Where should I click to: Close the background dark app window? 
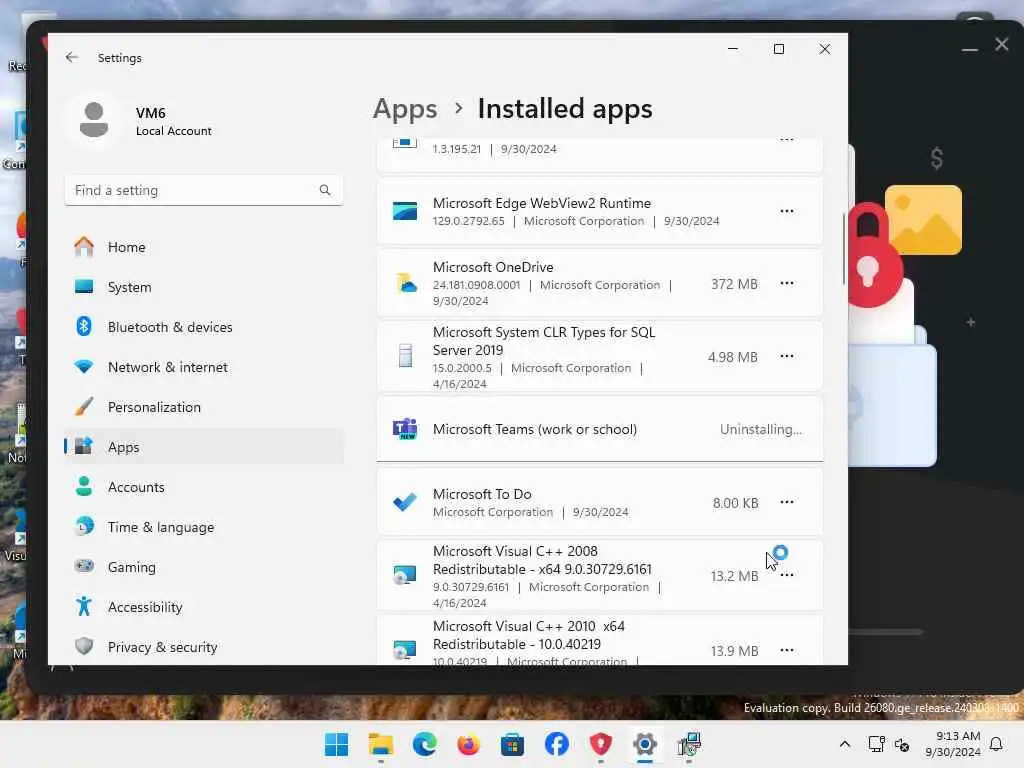pos(1002,44)
